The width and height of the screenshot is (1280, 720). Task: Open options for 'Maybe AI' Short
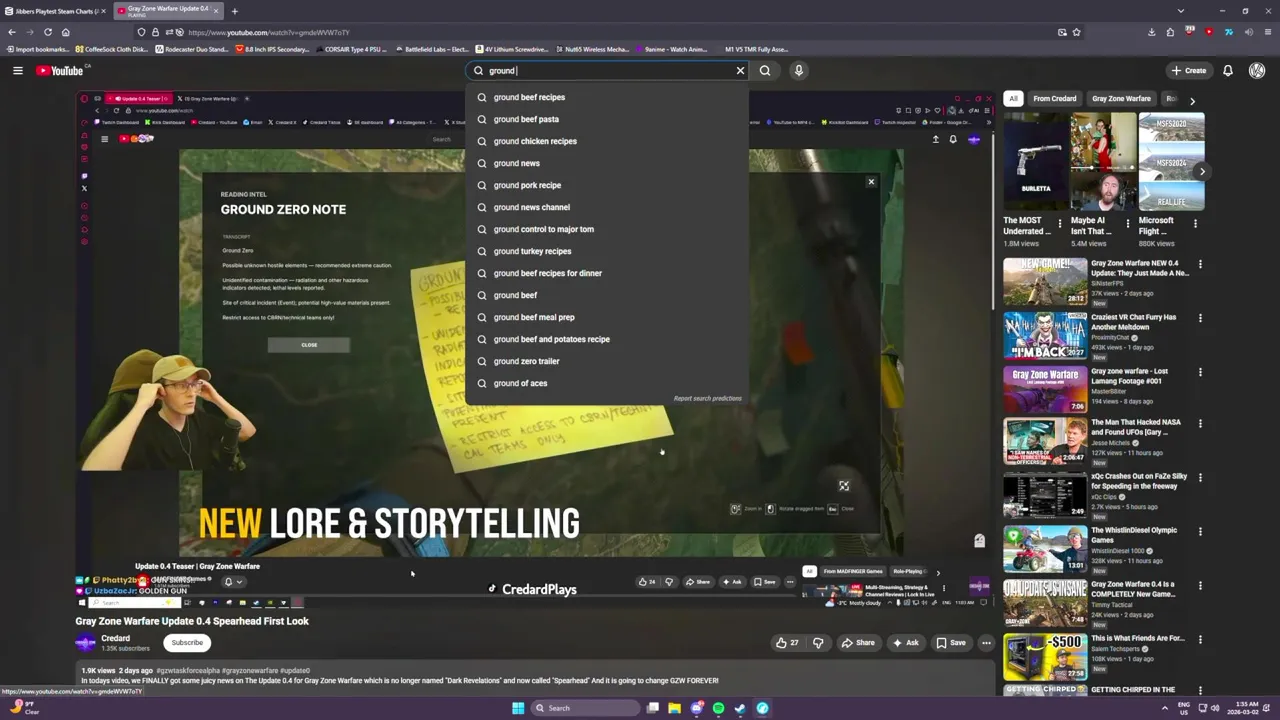[x=1127, y=223]
